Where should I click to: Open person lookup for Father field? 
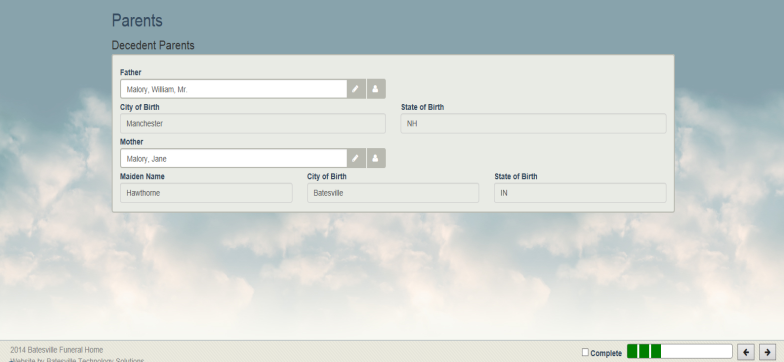point(376,89)
